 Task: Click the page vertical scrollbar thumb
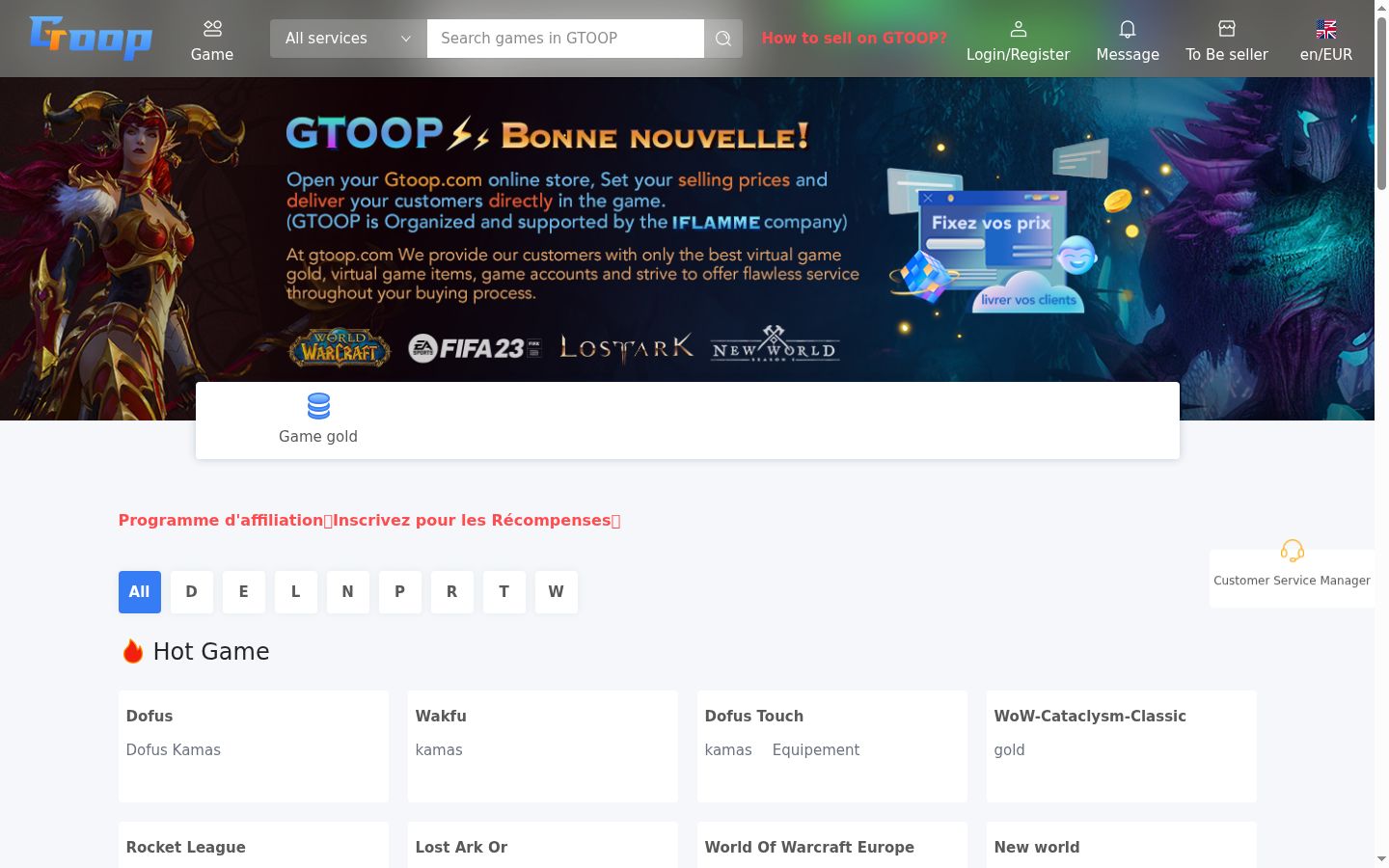tap(1381, 101)
